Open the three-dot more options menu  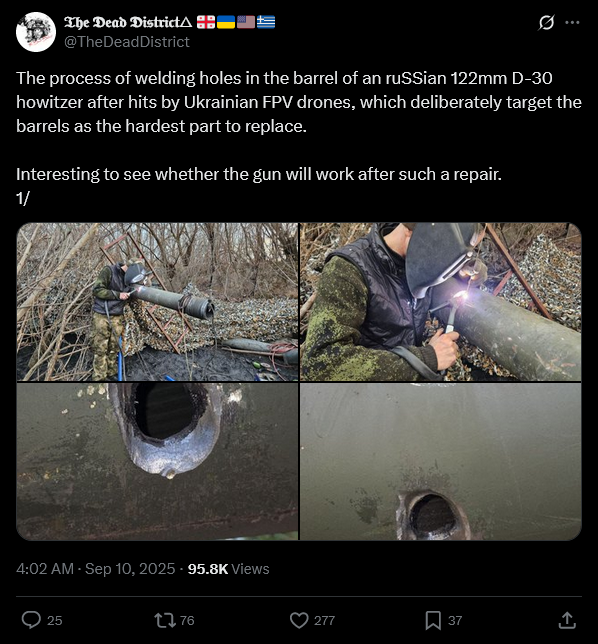572,22
